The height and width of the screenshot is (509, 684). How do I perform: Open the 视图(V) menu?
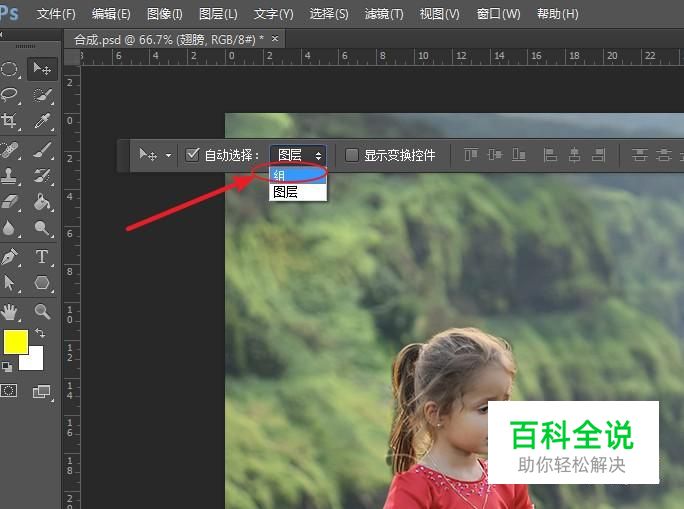coord(439,14)
